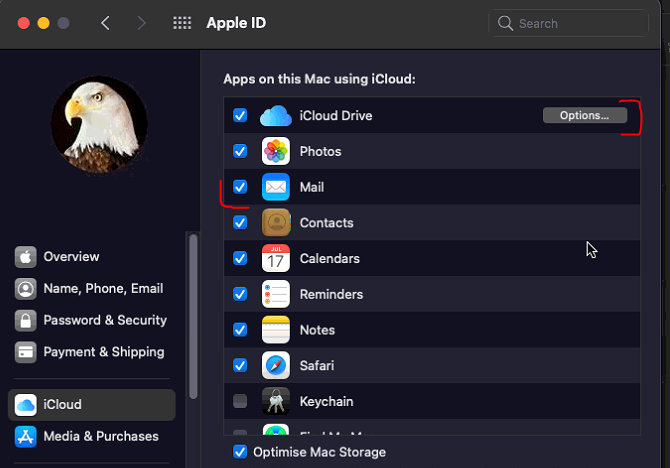This screenshot has width=670, height=468.
Task: Show all preferences grid icon
Action: point(182,23)
